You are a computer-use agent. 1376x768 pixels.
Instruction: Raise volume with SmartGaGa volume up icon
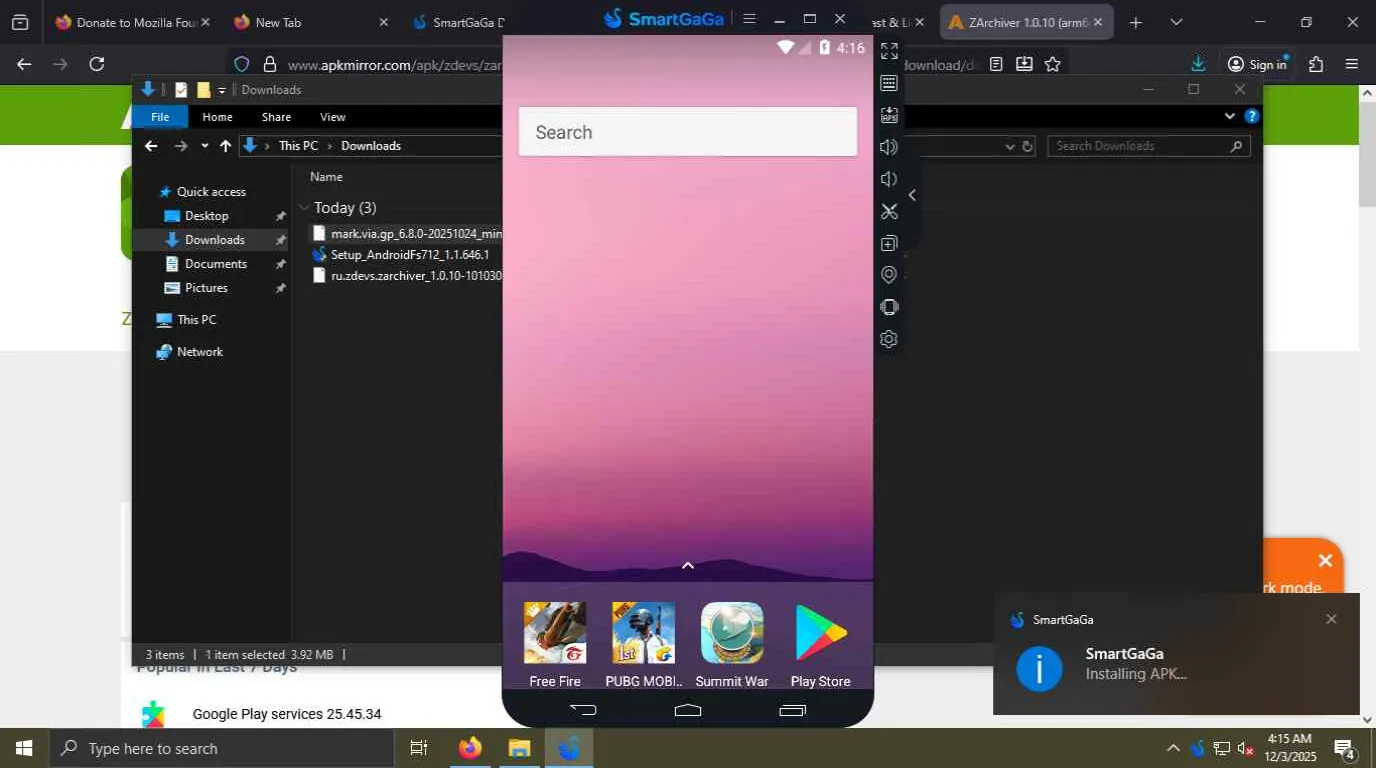889,147
